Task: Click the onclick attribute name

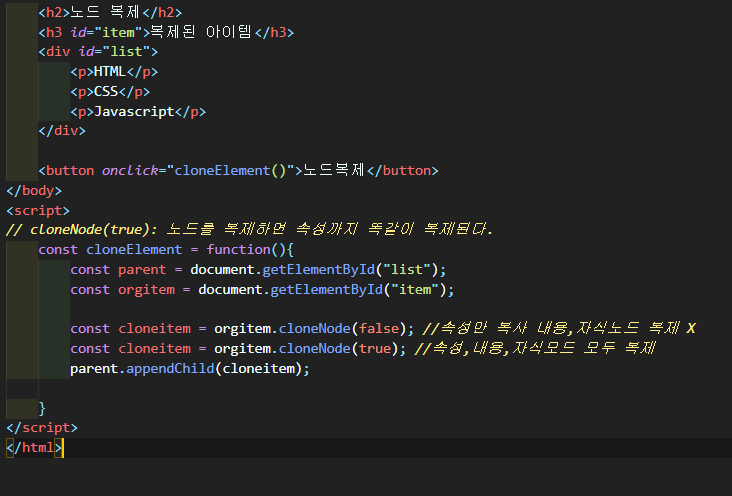Action: click(x=130, y=170)
